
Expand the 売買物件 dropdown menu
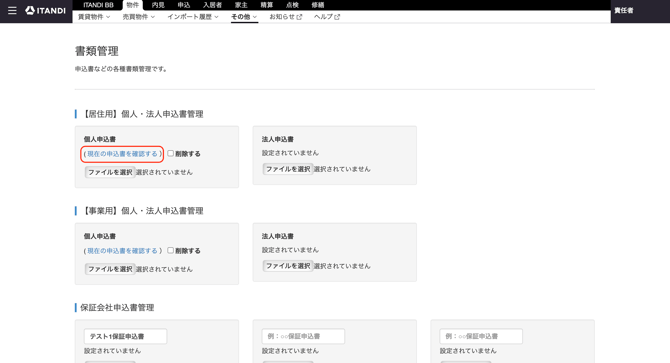click(138, 17)
